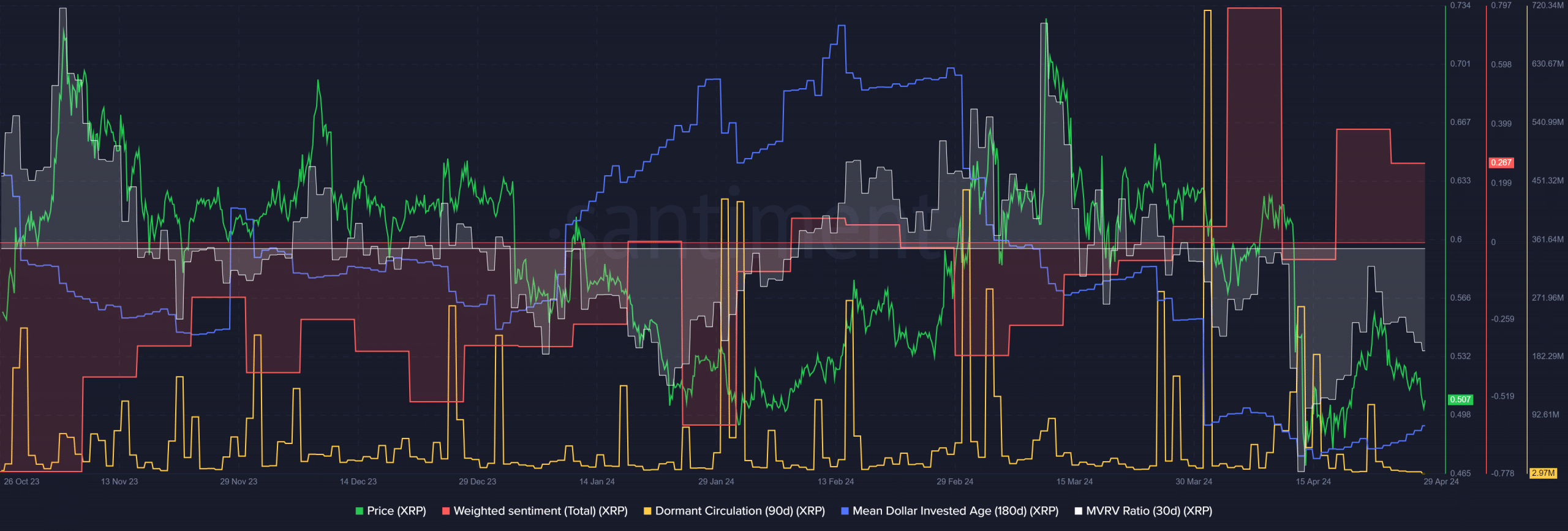Click the -0.778 sentiment axis value
The width and height of the screenshot is (1568, 531).
[1502, 473]
